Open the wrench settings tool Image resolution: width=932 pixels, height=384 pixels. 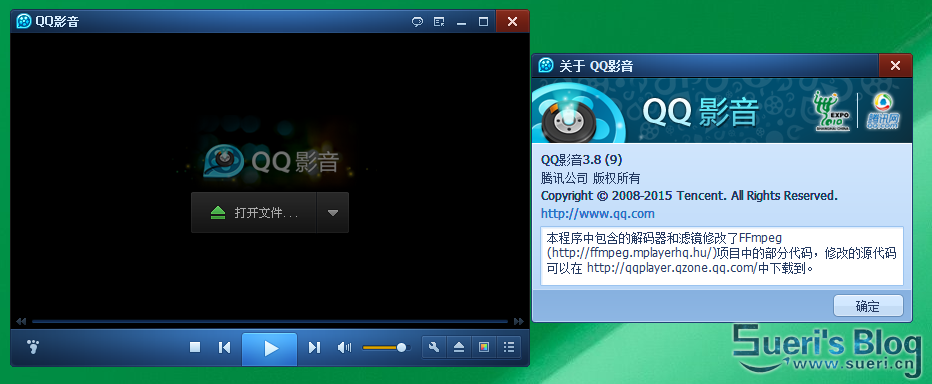click(434, 347)
